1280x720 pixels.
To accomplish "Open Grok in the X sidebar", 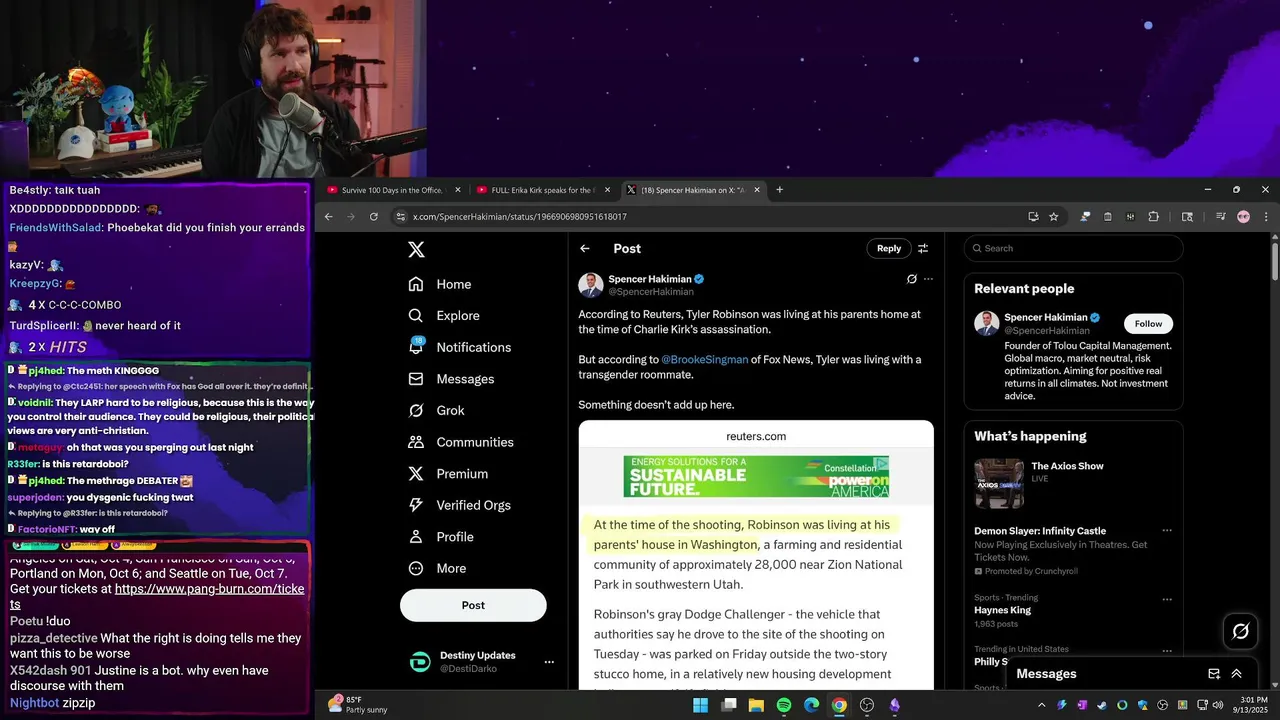I will point(437,410).
